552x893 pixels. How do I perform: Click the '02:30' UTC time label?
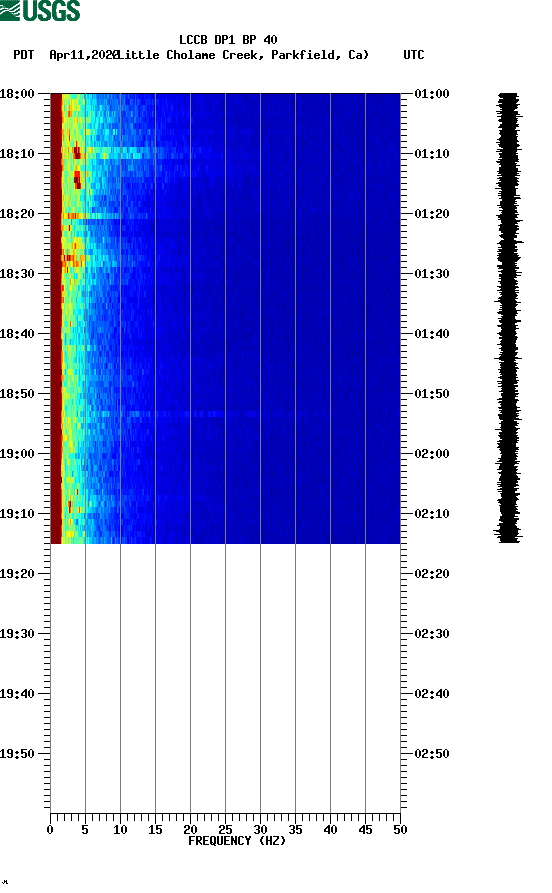pyautogui.click(x=432, y=634)
